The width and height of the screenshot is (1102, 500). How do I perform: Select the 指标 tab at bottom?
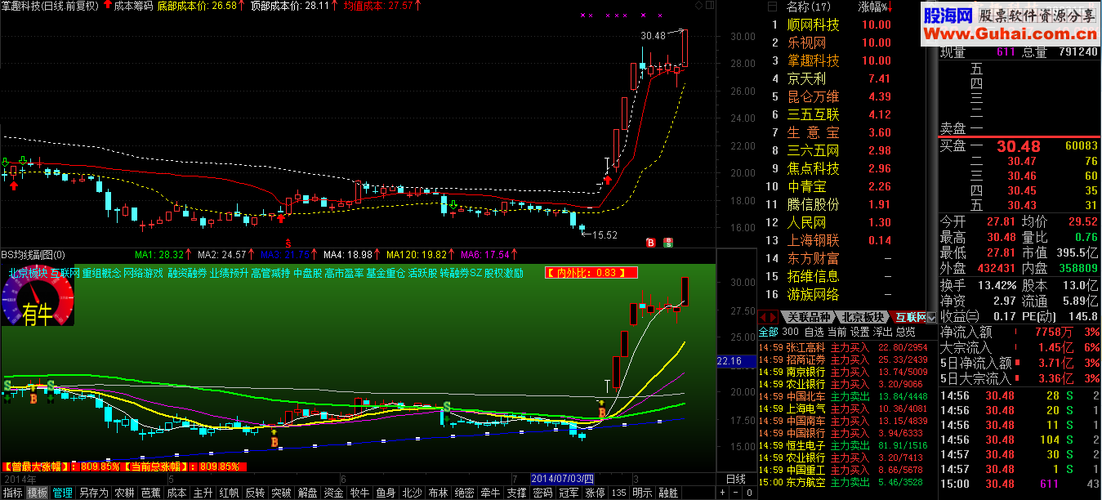[13, 492]
